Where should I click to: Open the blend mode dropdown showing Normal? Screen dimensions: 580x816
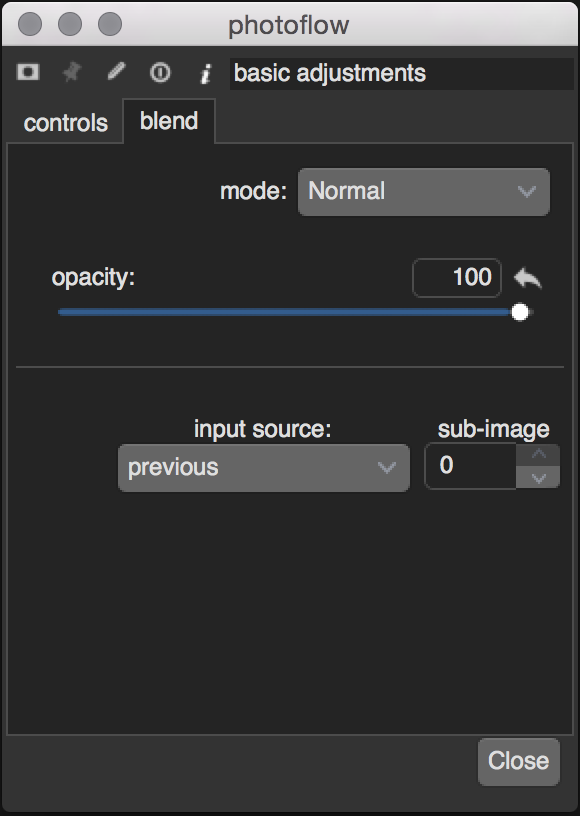pyautogui.click(x=423, y=192)
